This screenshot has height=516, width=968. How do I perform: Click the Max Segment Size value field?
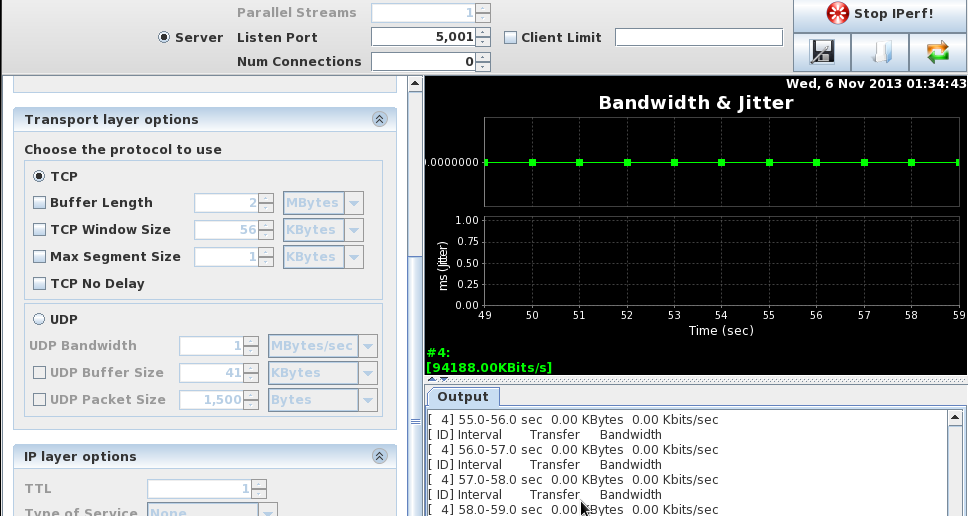click(x=227, y=257)
